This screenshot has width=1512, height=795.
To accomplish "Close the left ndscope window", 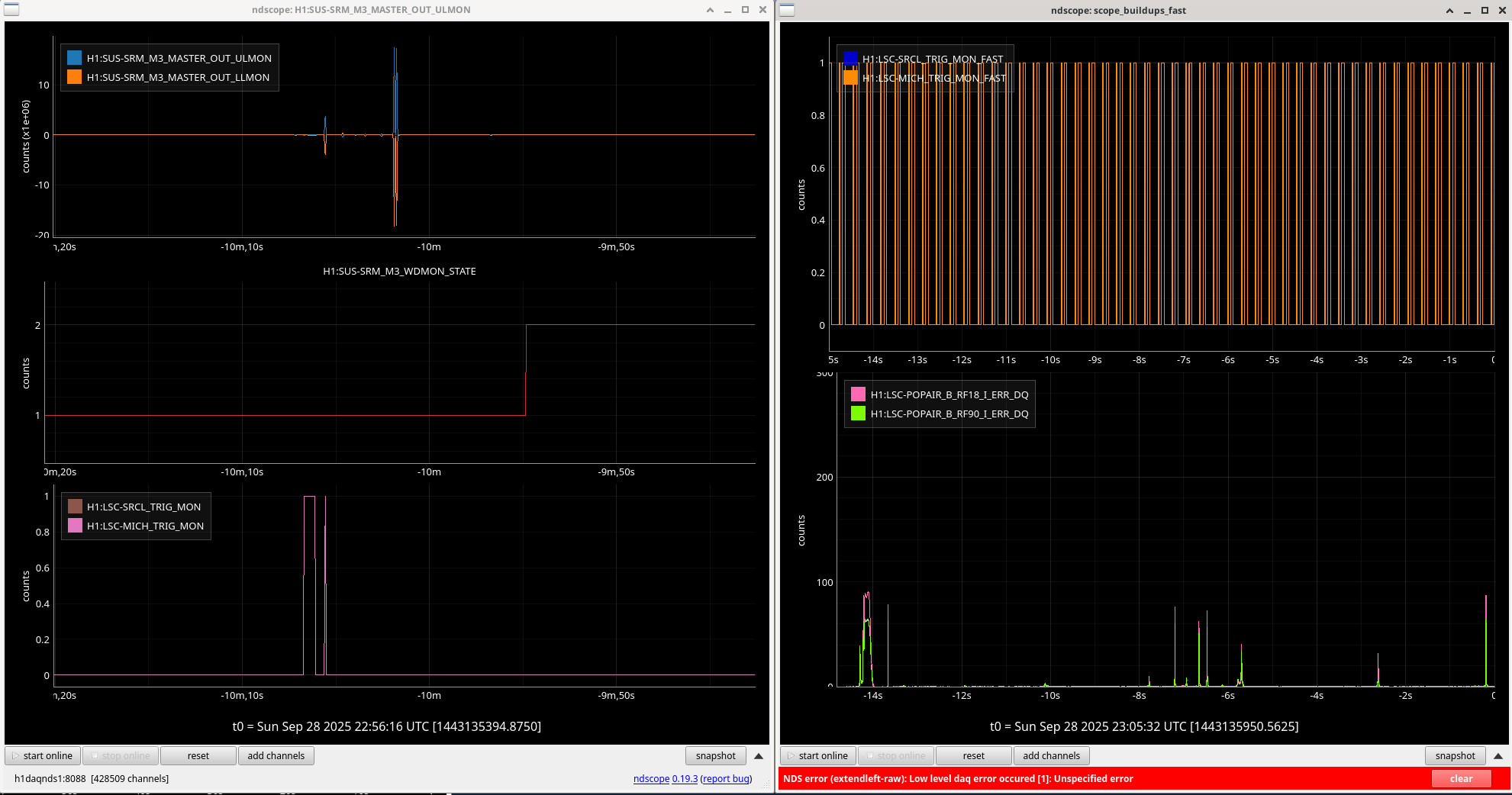I will point(762,10).
